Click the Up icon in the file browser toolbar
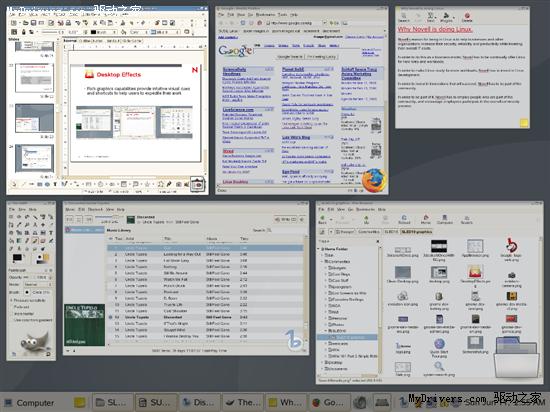 (x=366, y=220)
